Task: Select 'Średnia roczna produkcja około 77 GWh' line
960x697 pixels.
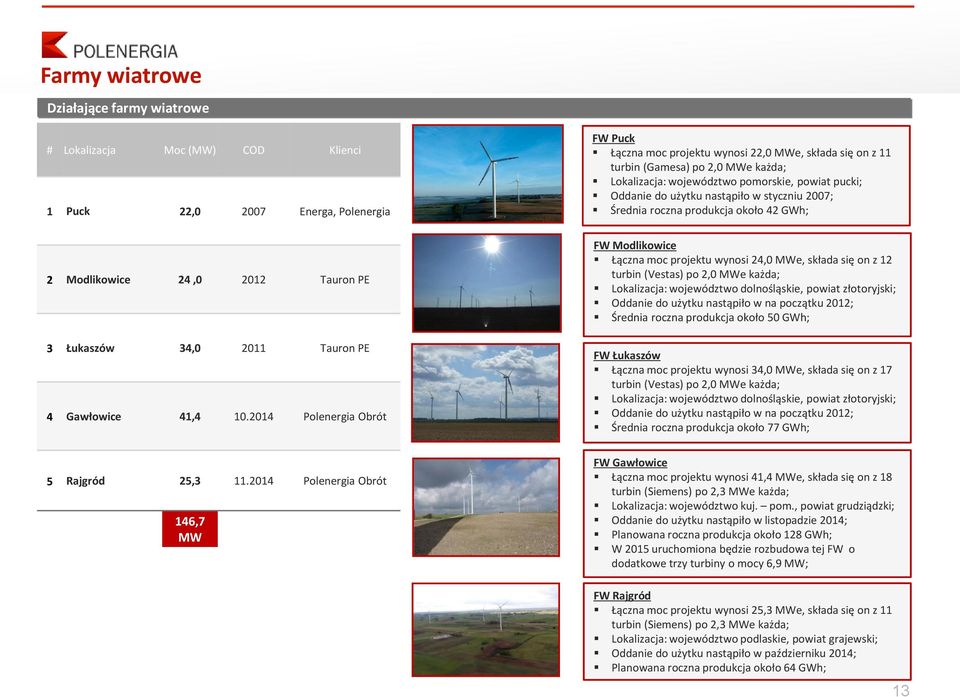Action: tap(710, 428)
